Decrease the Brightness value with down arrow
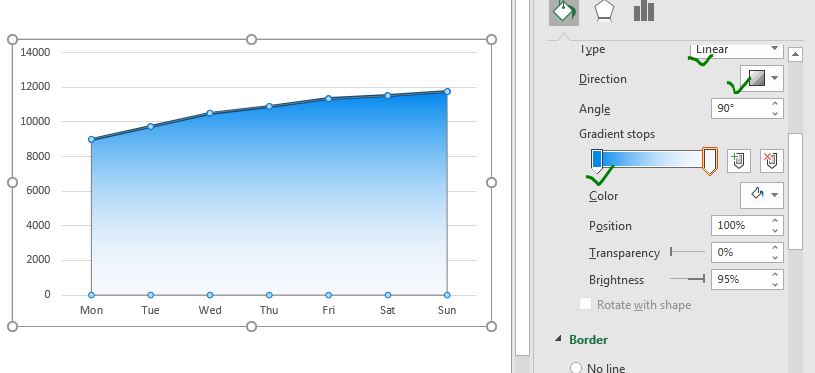Screen dimensions: 815x373 coord(775,285)
